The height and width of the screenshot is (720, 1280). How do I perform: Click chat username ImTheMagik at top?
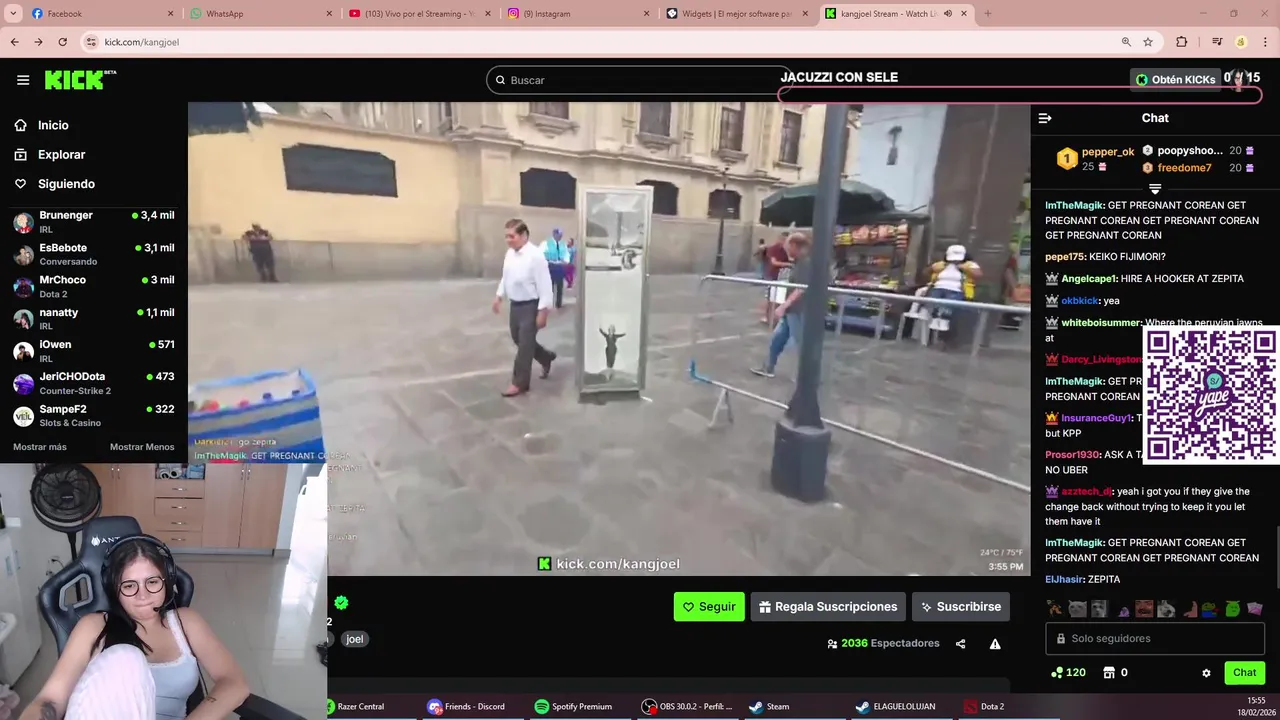click(1074, 205)
